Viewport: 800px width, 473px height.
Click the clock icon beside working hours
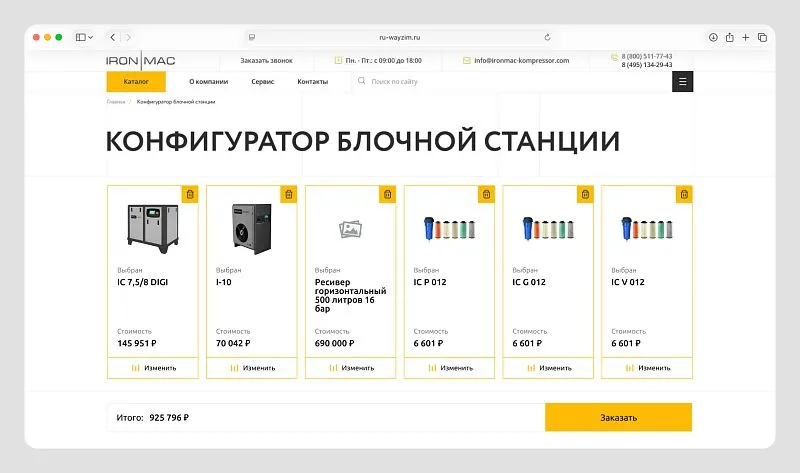(x=338, y=60)
